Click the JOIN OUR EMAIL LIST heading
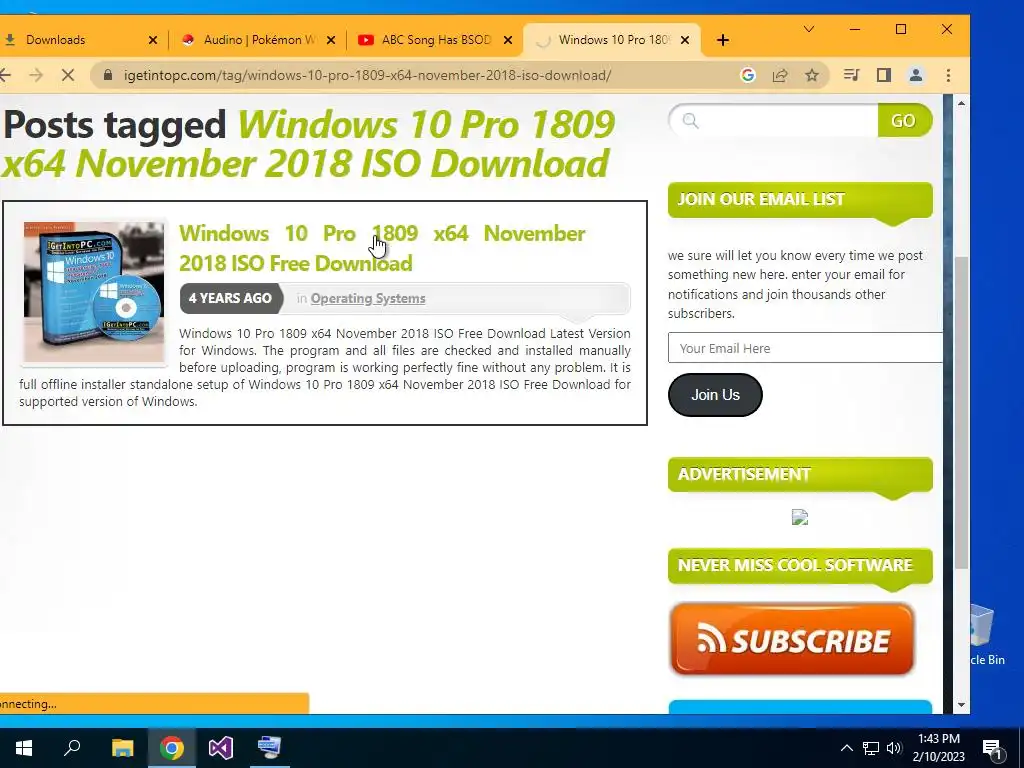Image resolution: width=1024 pixels, height=768 pixels. tap(761, 199)
